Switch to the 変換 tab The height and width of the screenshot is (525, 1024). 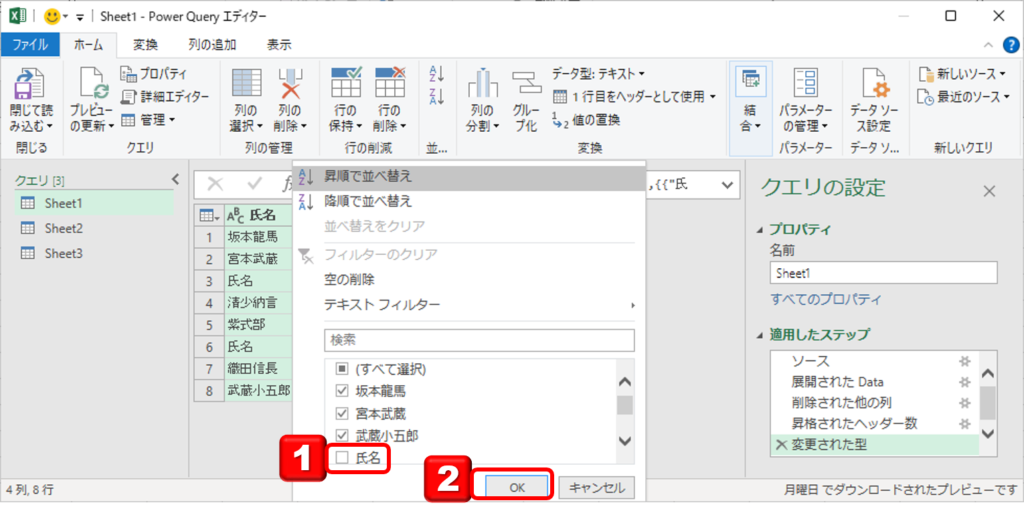coord(145,44)
